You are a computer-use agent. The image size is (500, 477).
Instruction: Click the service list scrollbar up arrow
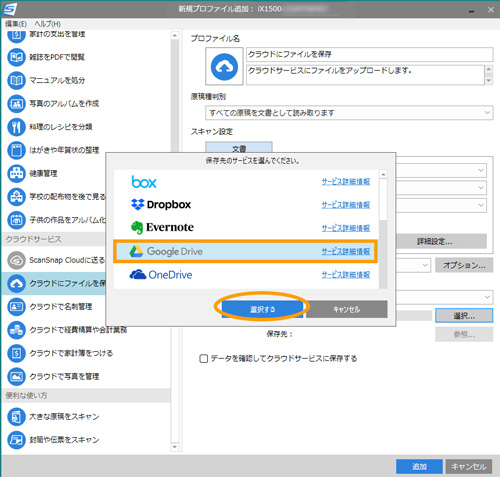pyautogui.click(x=383, y=174)
